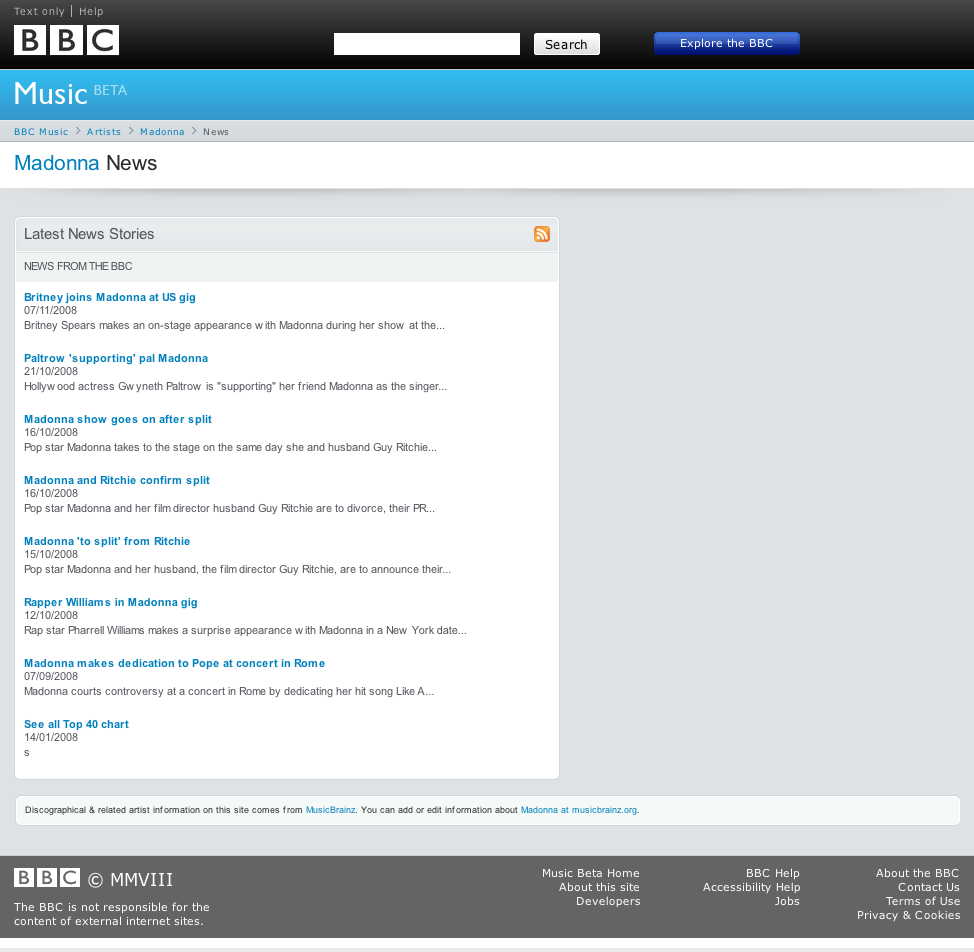Open See all Top 40 chart link
Image resolution: width=974 pixels, height=952 pixels.
[x=76, y=724]
